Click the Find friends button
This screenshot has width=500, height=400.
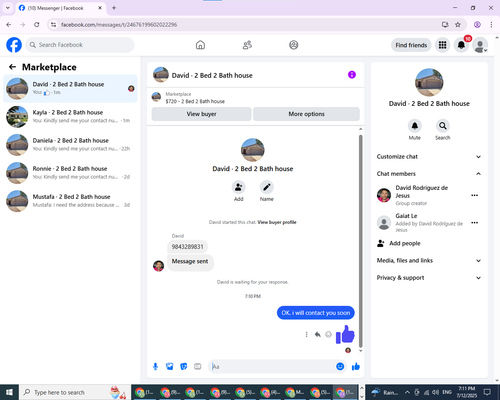tap(411, 45)
